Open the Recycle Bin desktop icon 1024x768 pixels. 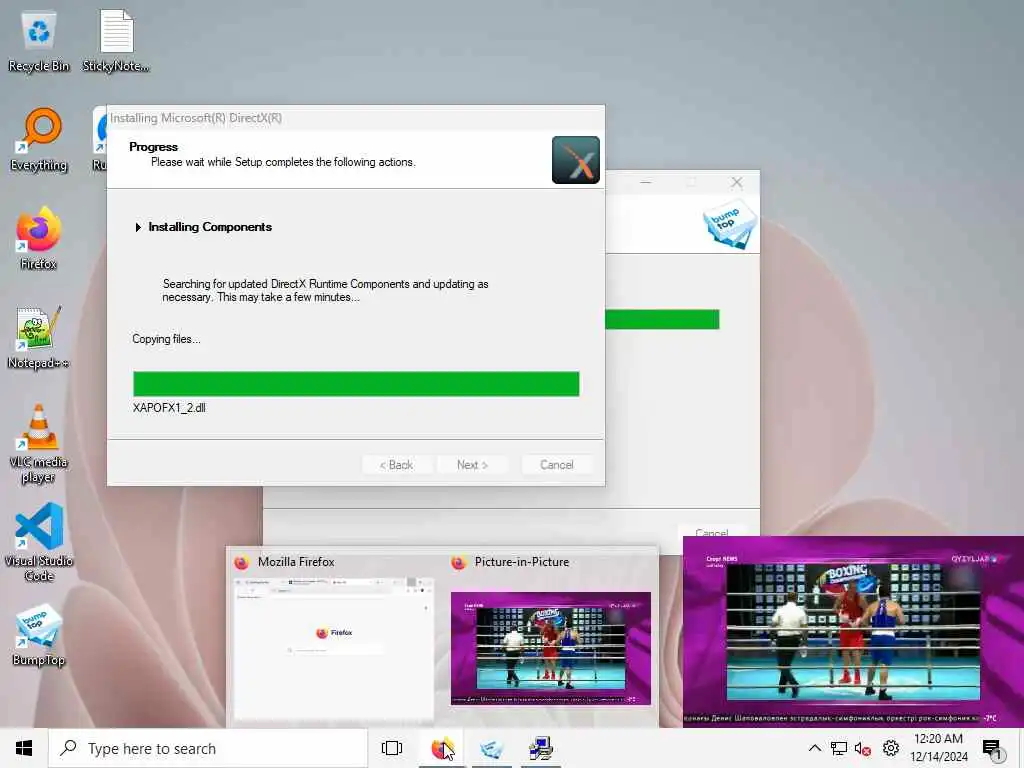pos(39,41)
